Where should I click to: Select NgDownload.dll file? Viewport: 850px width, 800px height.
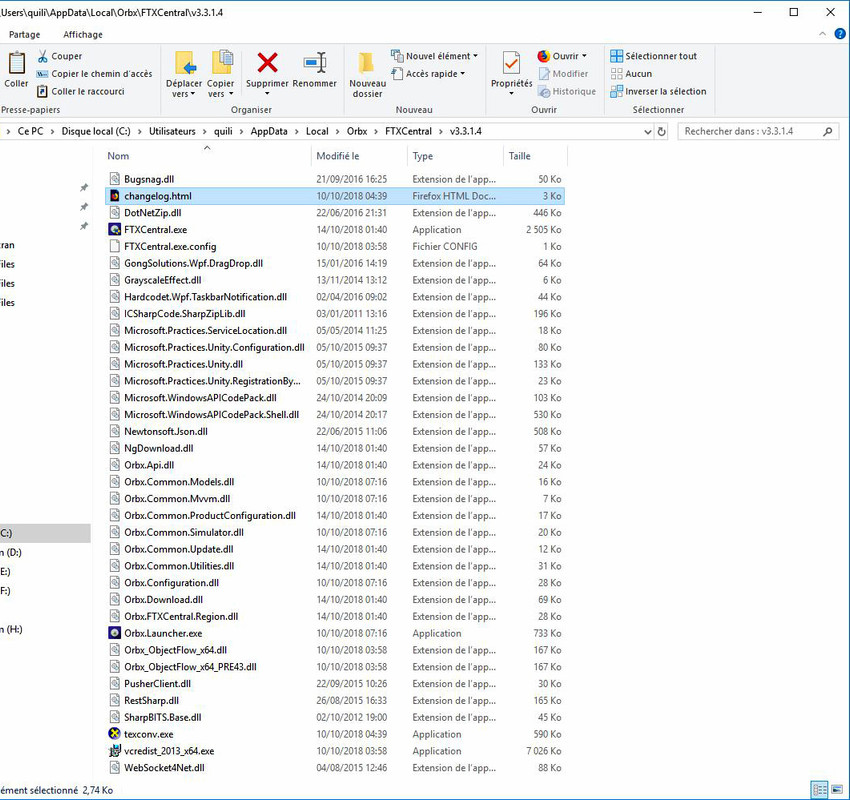click(x=159, y=448)
